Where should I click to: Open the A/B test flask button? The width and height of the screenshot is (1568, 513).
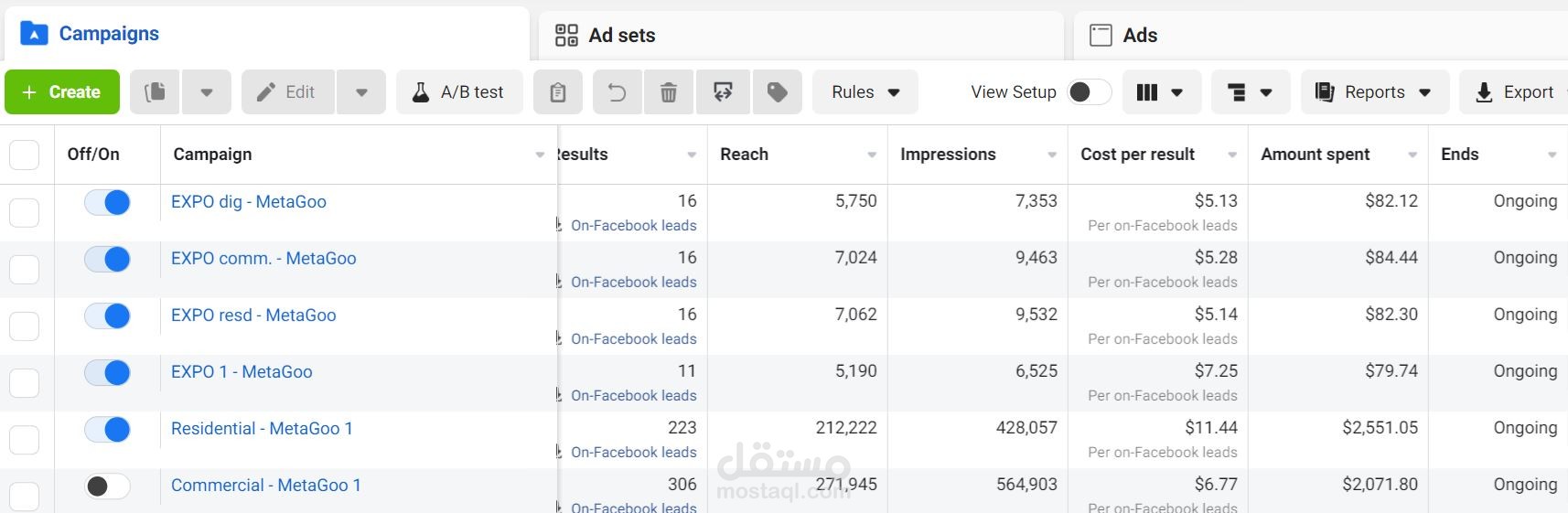pyautogui.click(x=459, y=92)
